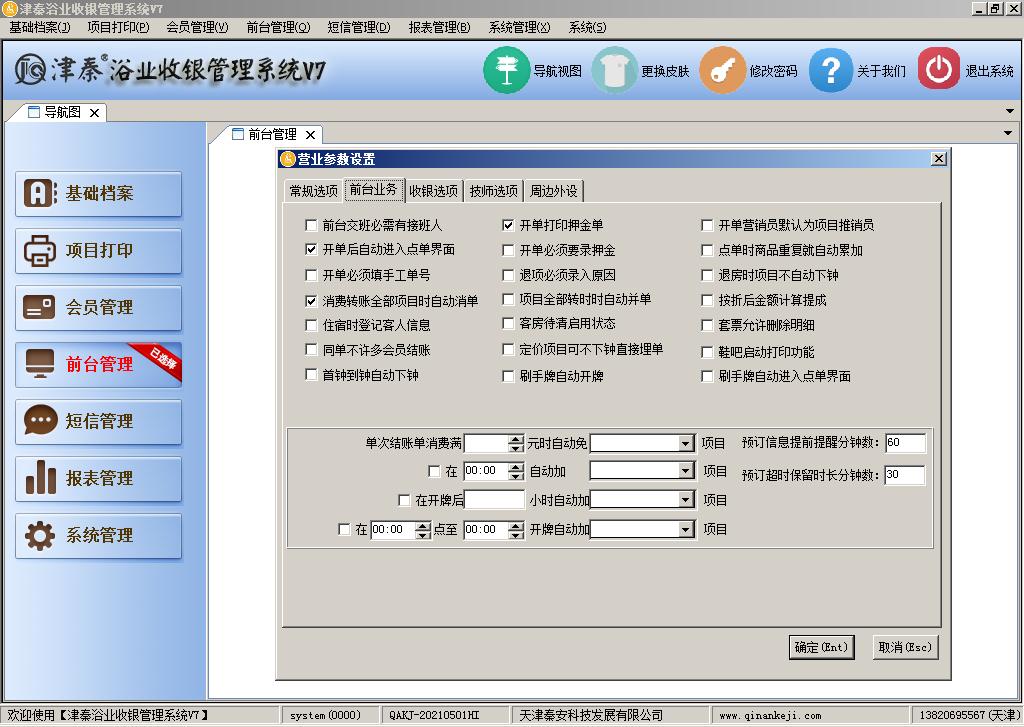1024x727 pixels.
Task: Click the 更换皮肤 shirt icon
Action: click(x=614, y=70)
